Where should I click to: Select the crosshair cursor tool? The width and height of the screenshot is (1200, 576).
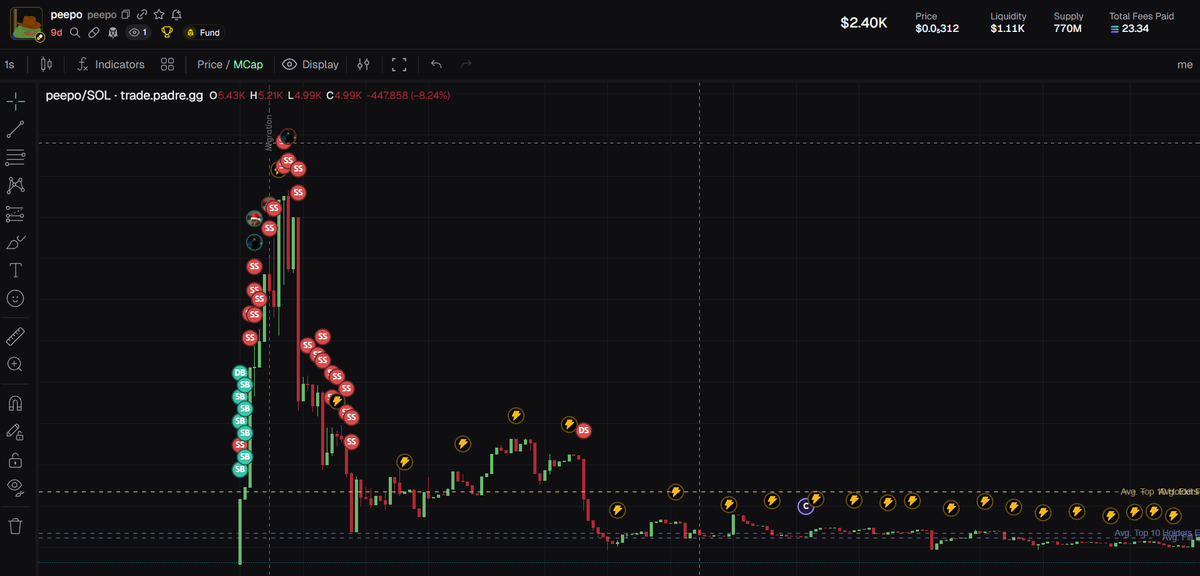coord(16,101)
